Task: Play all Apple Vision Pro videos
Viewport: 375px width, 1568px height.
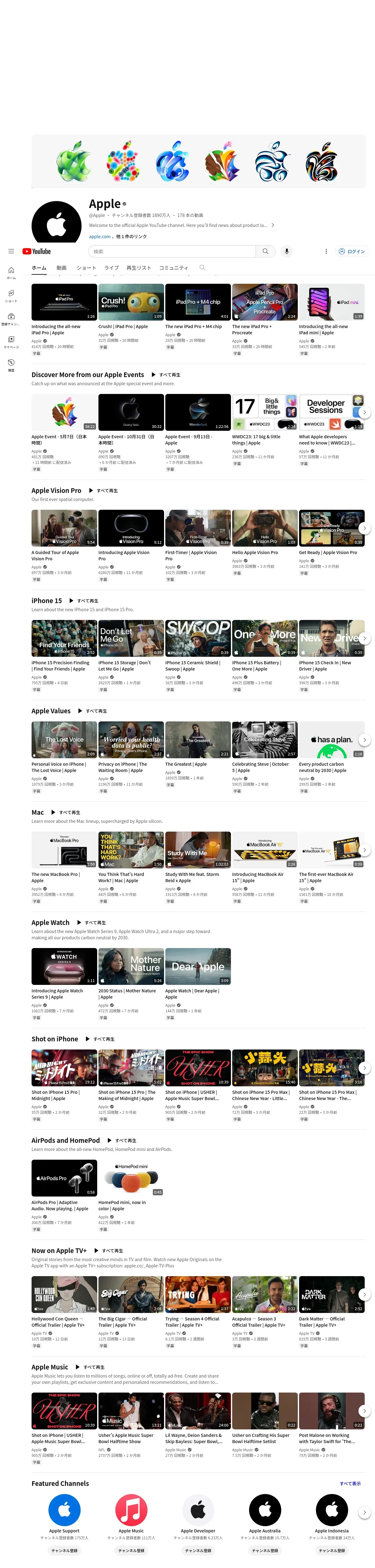Action: point(104,491)
